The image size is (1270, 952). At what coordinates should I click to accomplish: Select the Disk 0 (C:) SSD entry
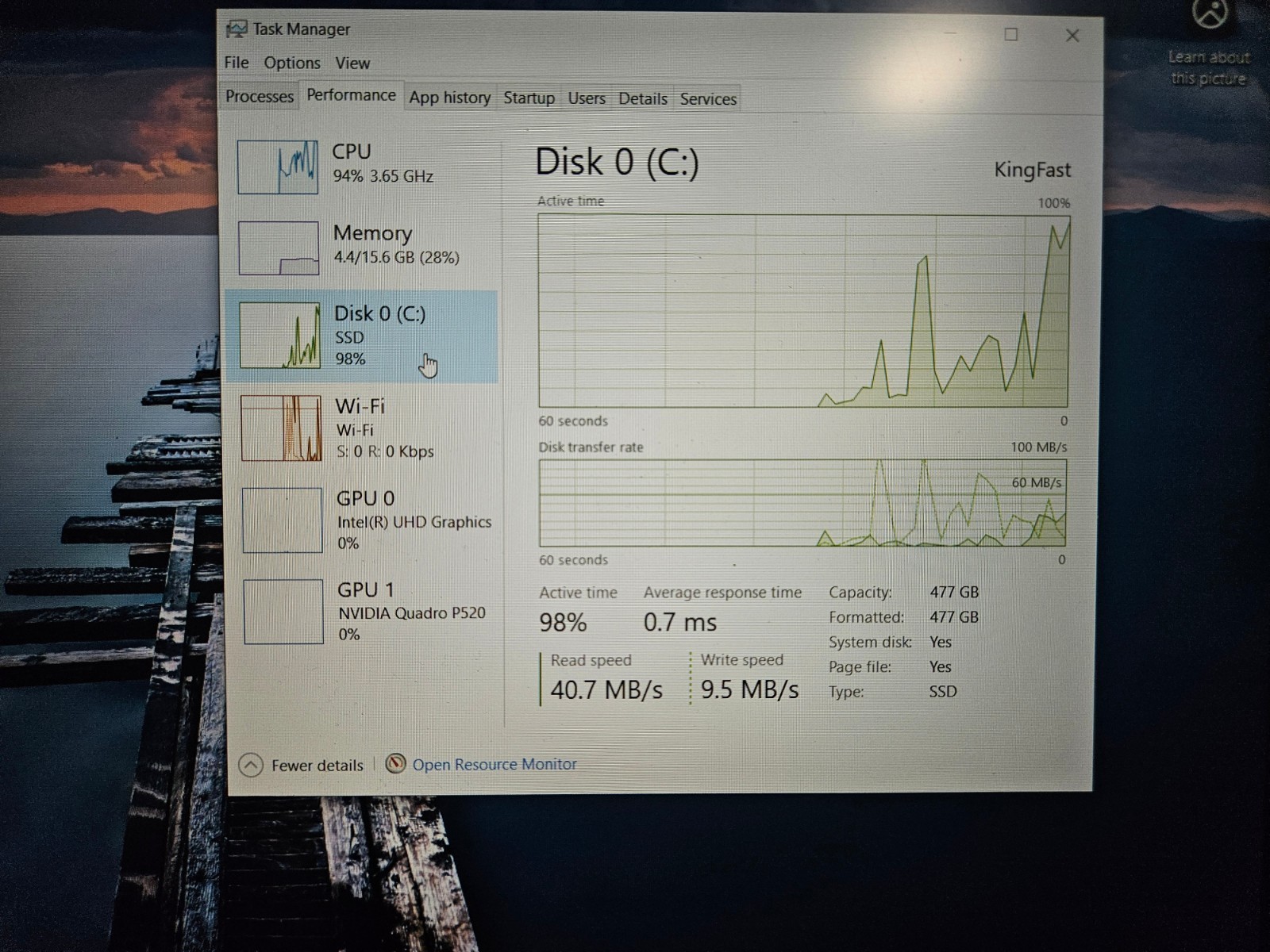(363, 336)
